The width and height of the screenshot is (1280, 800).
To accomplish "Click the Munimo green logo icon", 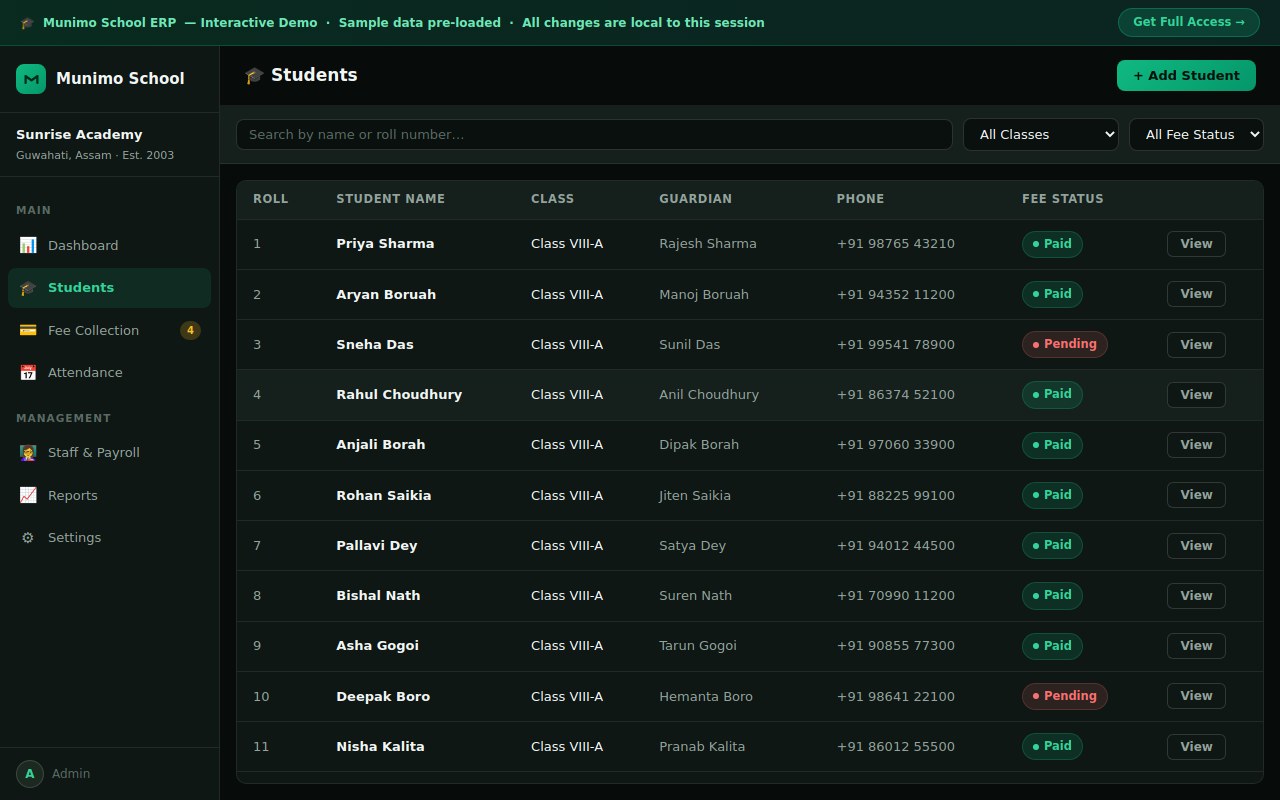I will point(31,79).
